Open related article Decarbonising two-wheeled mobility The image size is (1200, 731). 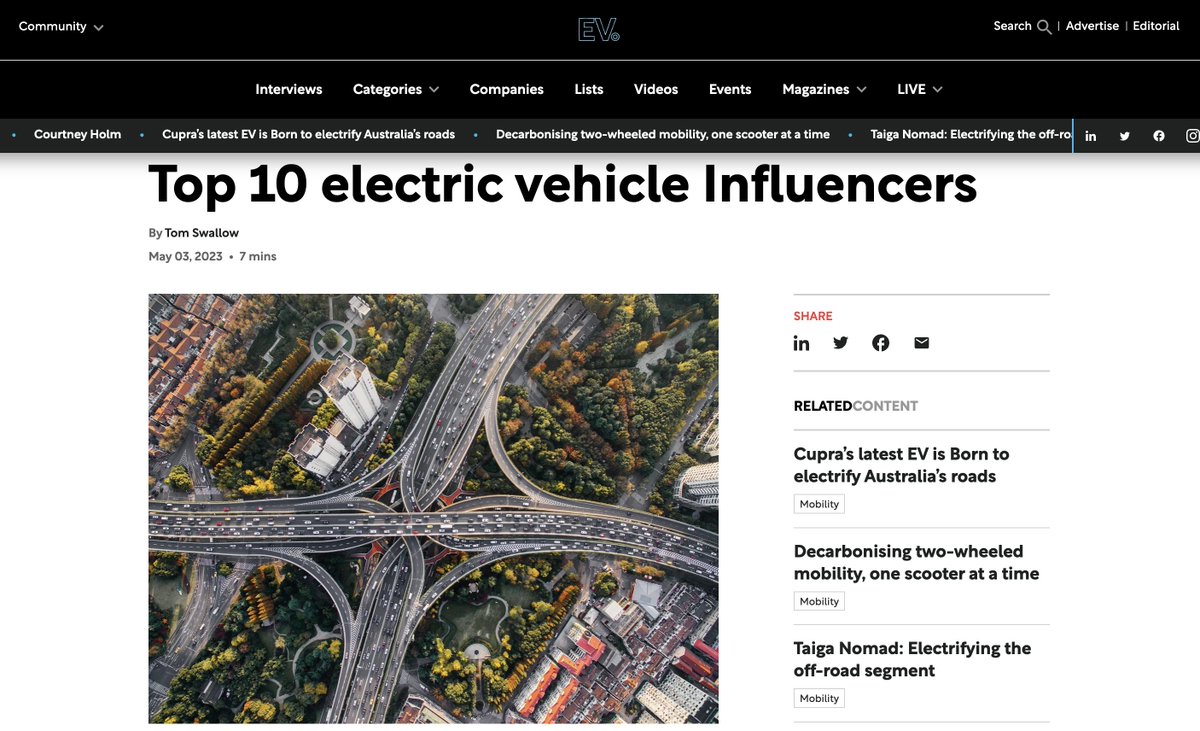(x=916, y=562)
